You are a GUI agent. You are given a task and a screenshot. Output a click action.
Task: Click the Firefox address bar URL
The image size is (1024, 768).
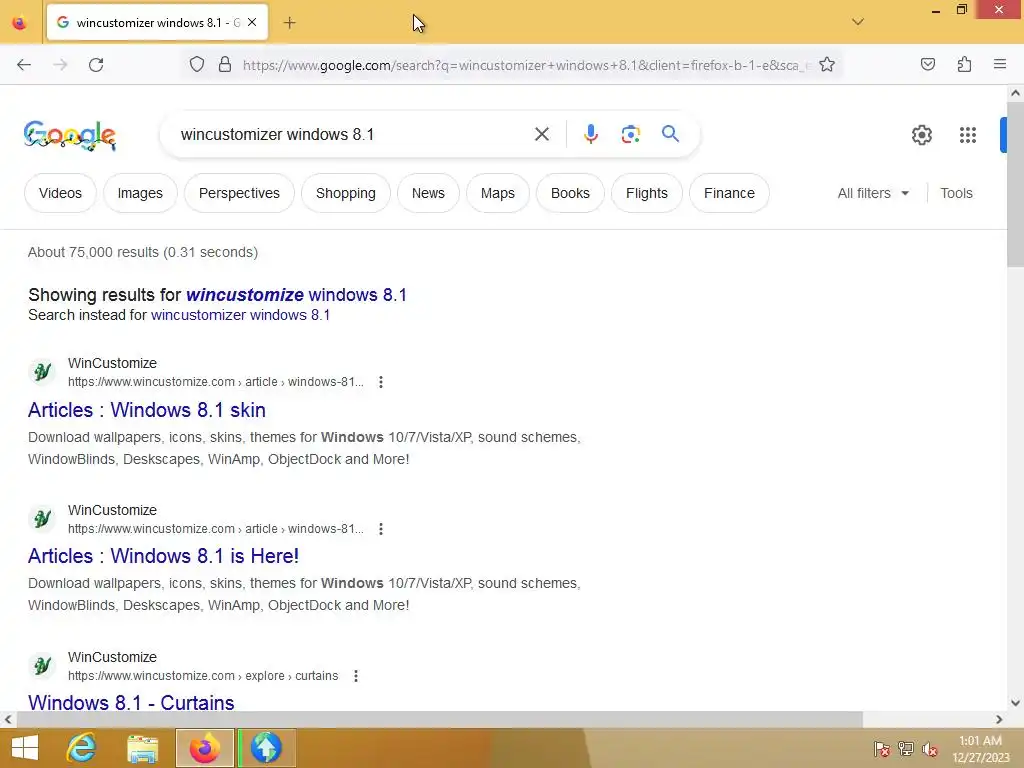[526, 65]
